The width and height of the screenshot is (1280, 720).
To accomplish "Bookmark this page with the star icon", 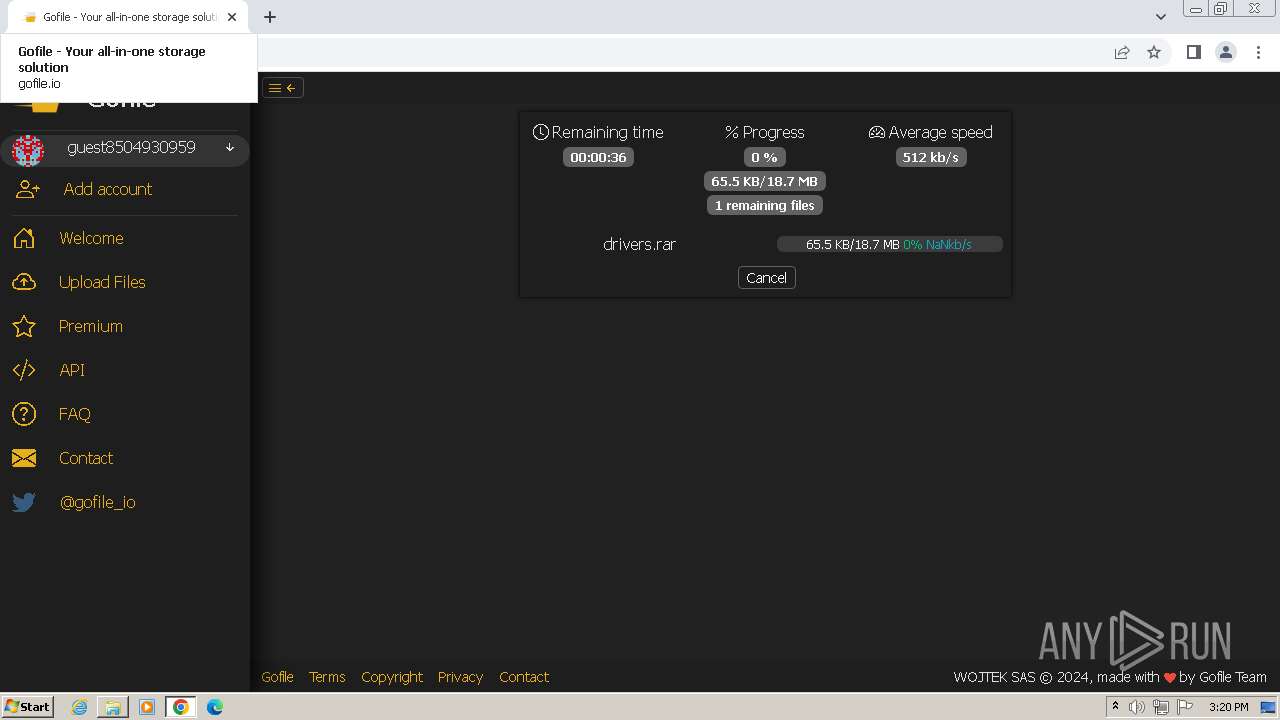I will tap(1154, 52).
